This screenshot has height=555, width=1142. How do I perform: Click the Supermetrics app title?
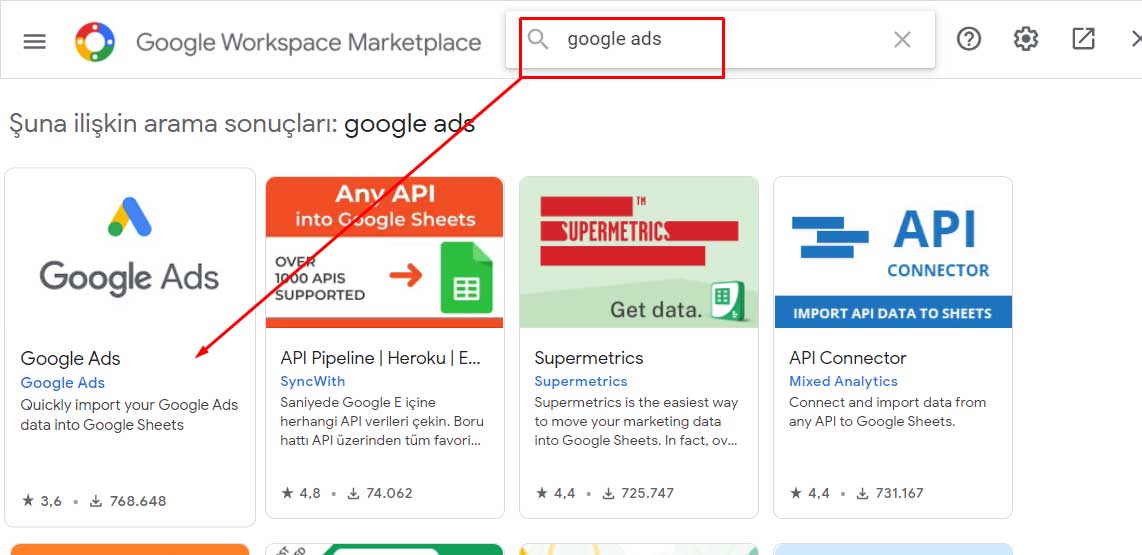point(589,358)
